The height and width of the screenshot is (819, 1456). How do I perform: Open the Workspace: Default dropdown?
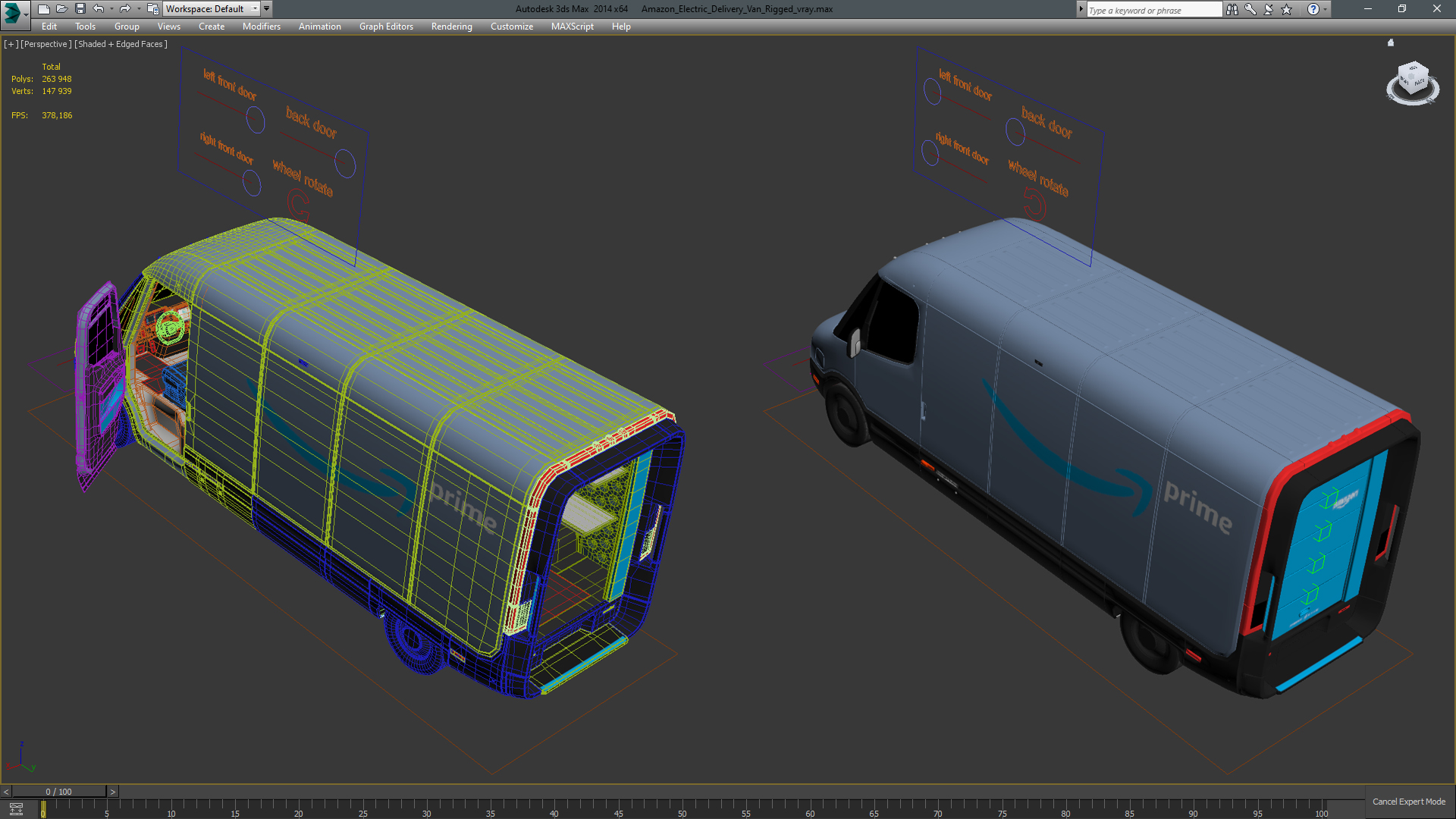pos(212,9)
